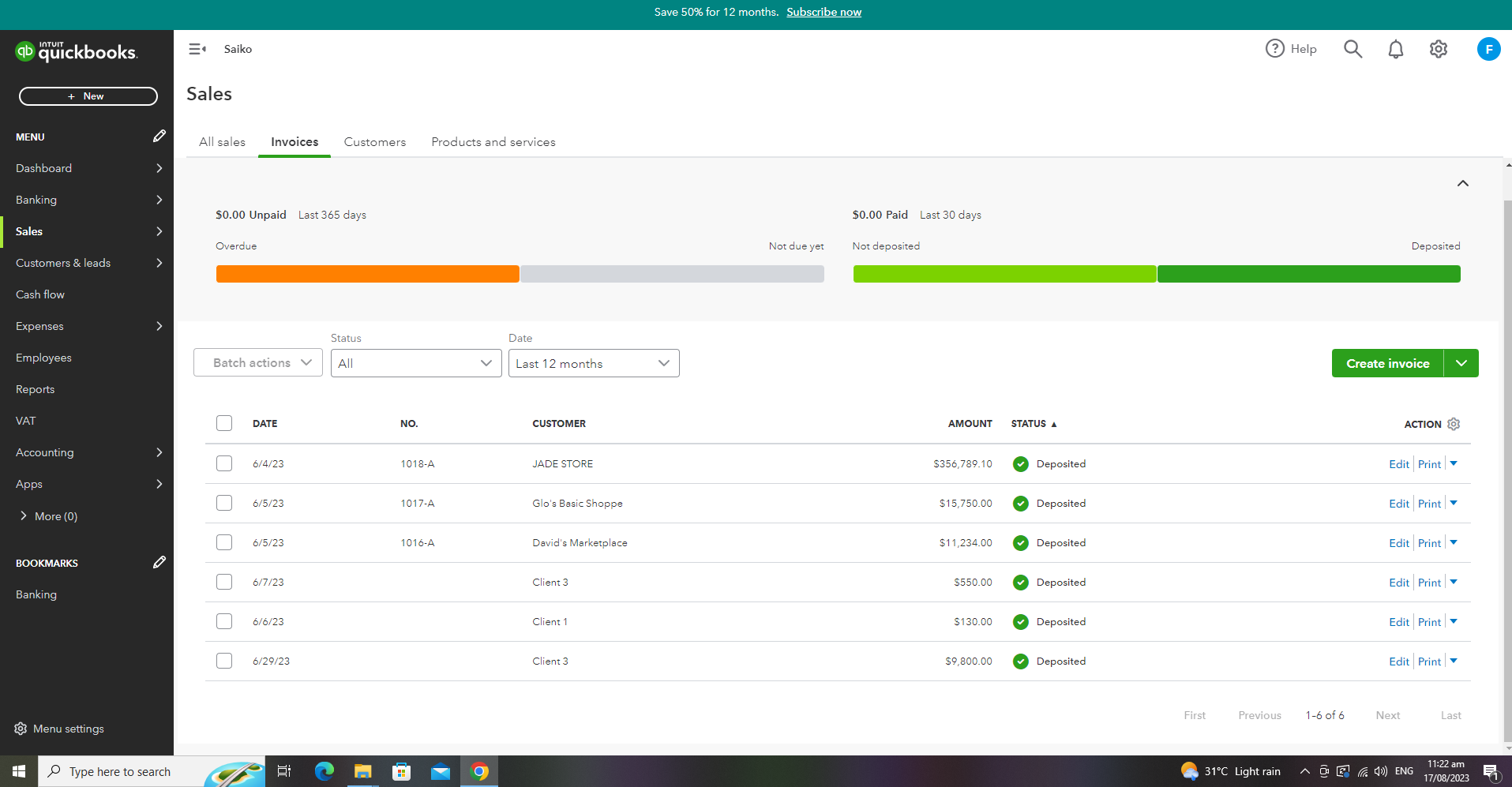Edit the David's Marketplace invoice
This screenshot has width=1512, height=787.
pos(1398,543)
